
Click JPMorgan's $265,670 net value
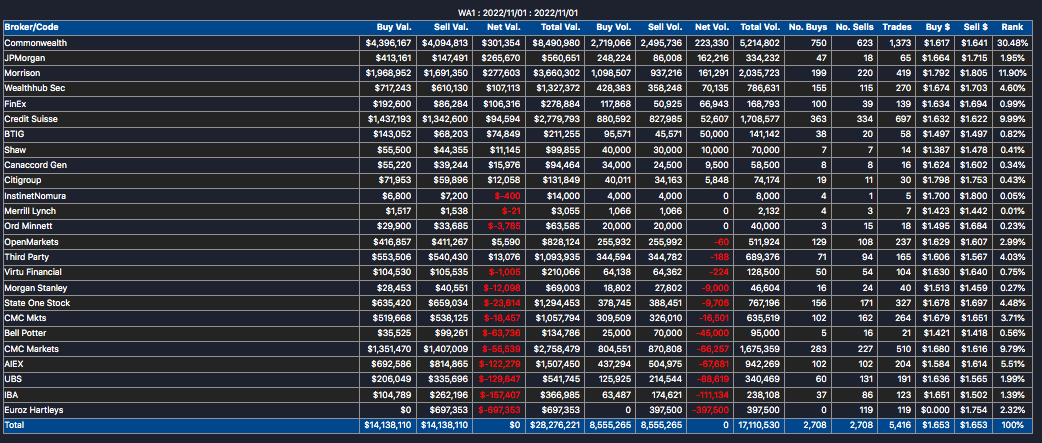[502, 58]
